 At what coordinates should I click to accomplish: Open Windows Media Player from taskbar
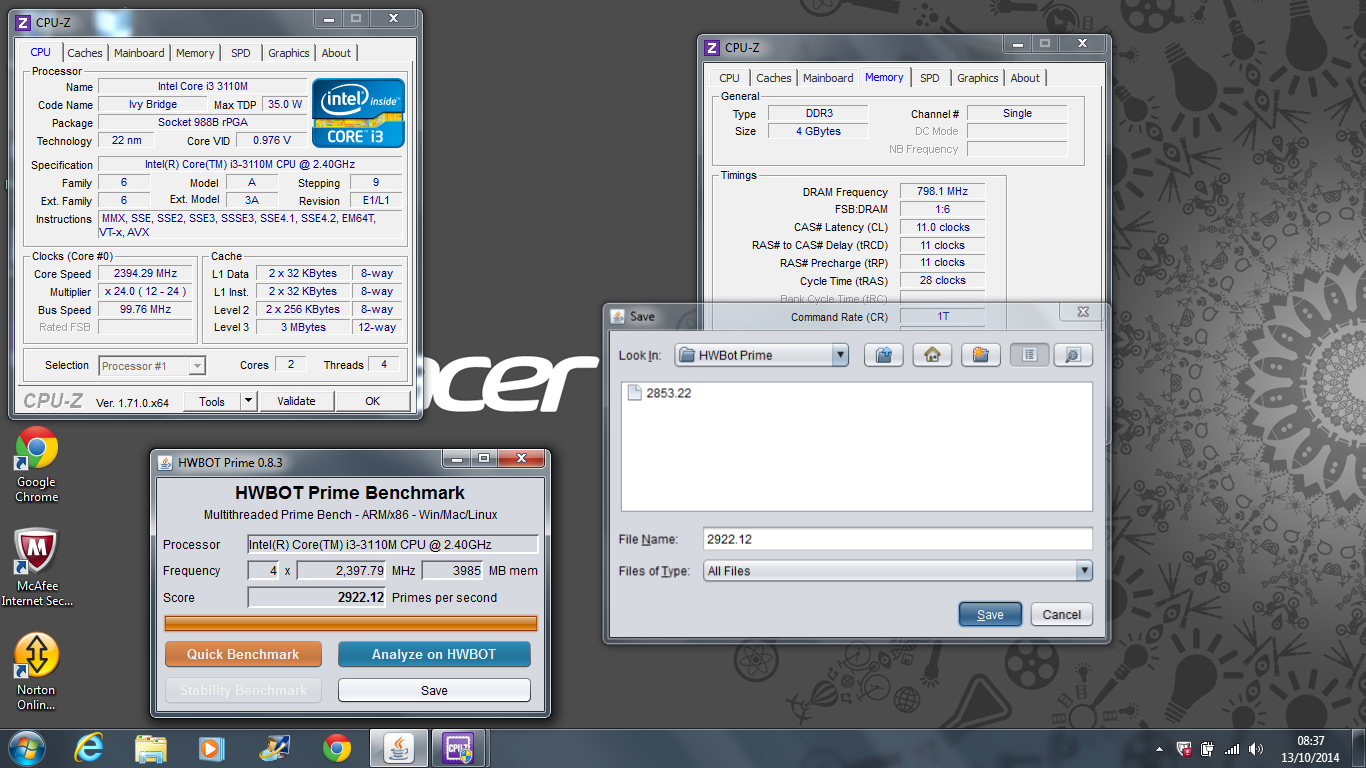pyautogui.click(x=211, y=748)
